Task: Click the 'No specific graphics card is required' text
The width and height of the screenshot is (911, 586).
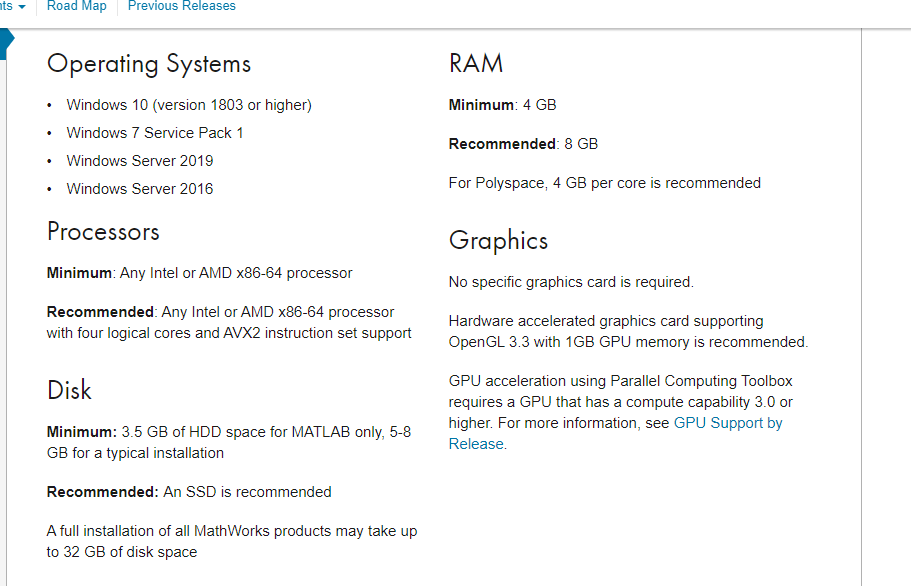Action: (x=570, y=282)
